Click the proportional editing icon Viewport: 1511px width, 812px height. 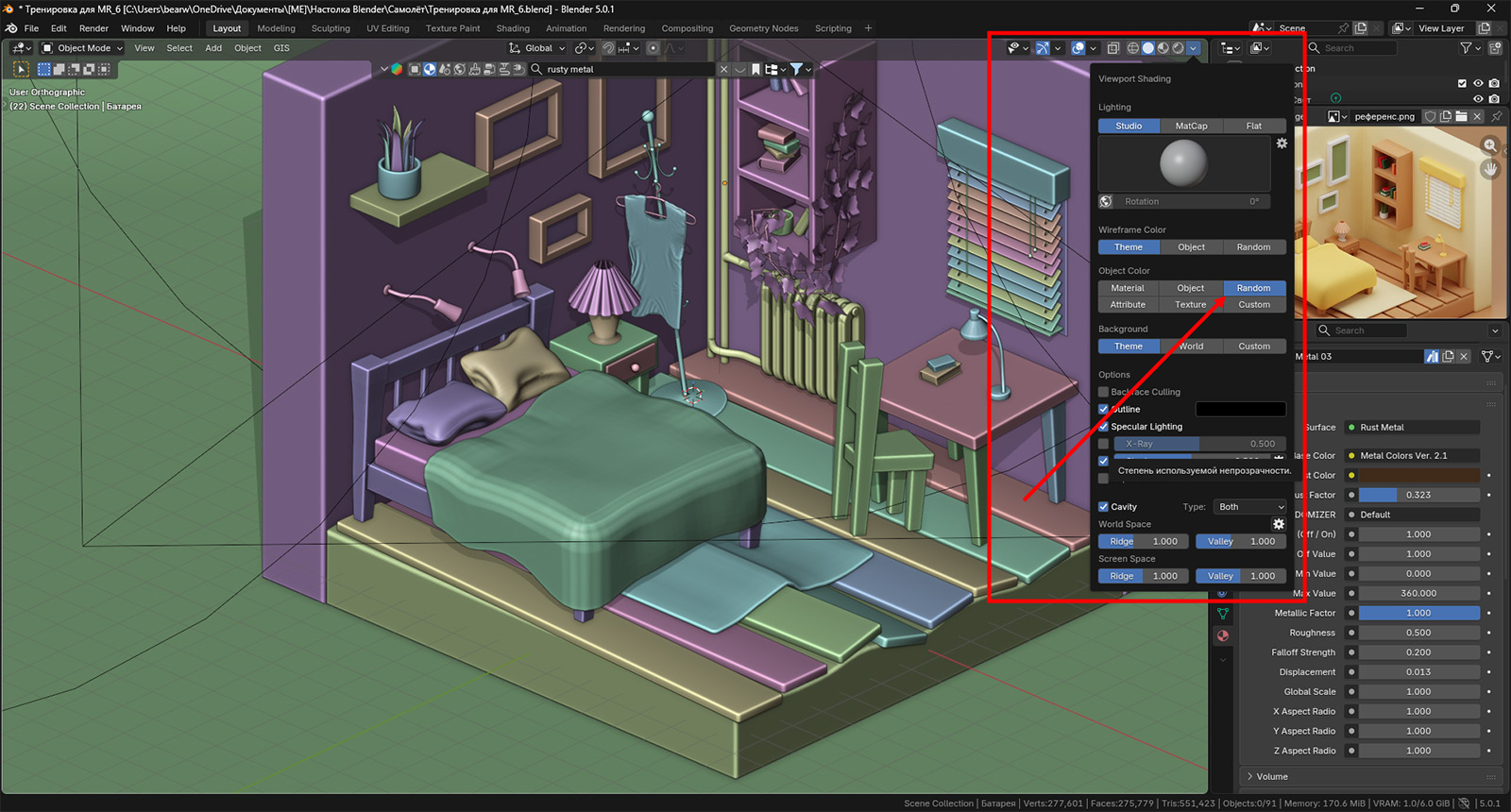pos(653,48)
